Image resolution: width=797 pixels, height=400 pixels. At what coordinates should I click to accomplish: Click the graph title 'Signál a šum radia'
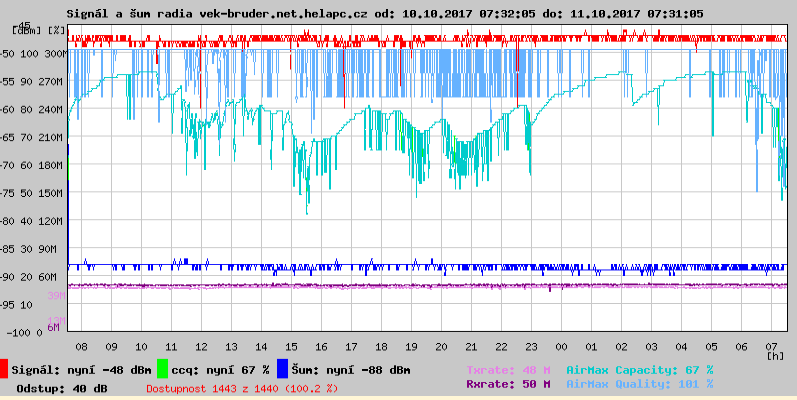130,14
